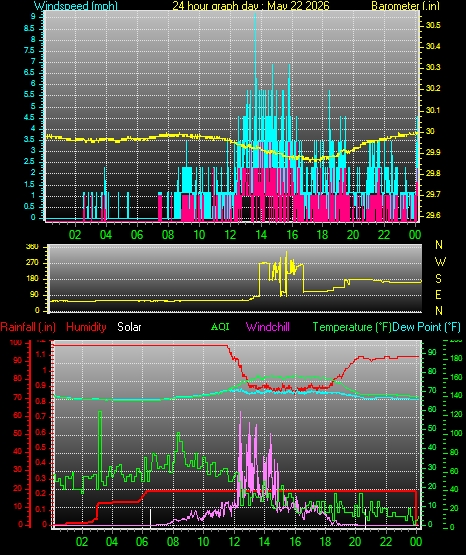466x555 pixels.
Task: Click the S compass label
Action: point(438,279)
